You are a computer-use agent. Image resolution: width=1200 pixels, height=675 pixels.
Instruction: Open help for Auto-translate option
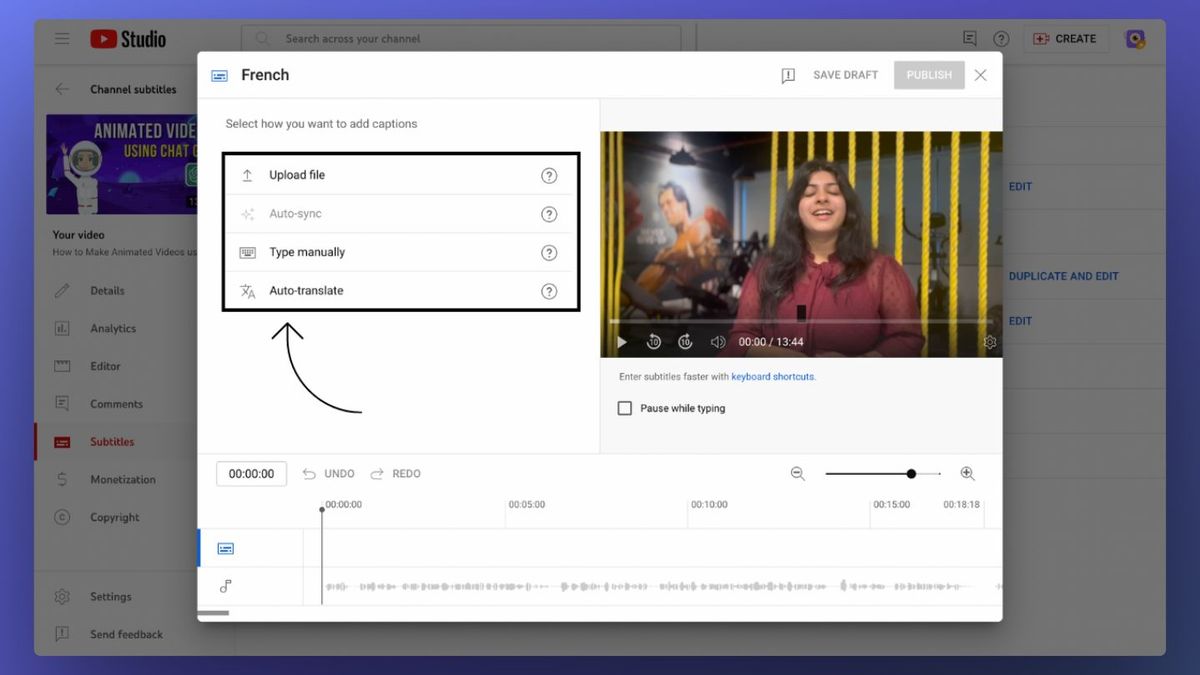pyautogui.click(x=549, y=291)
